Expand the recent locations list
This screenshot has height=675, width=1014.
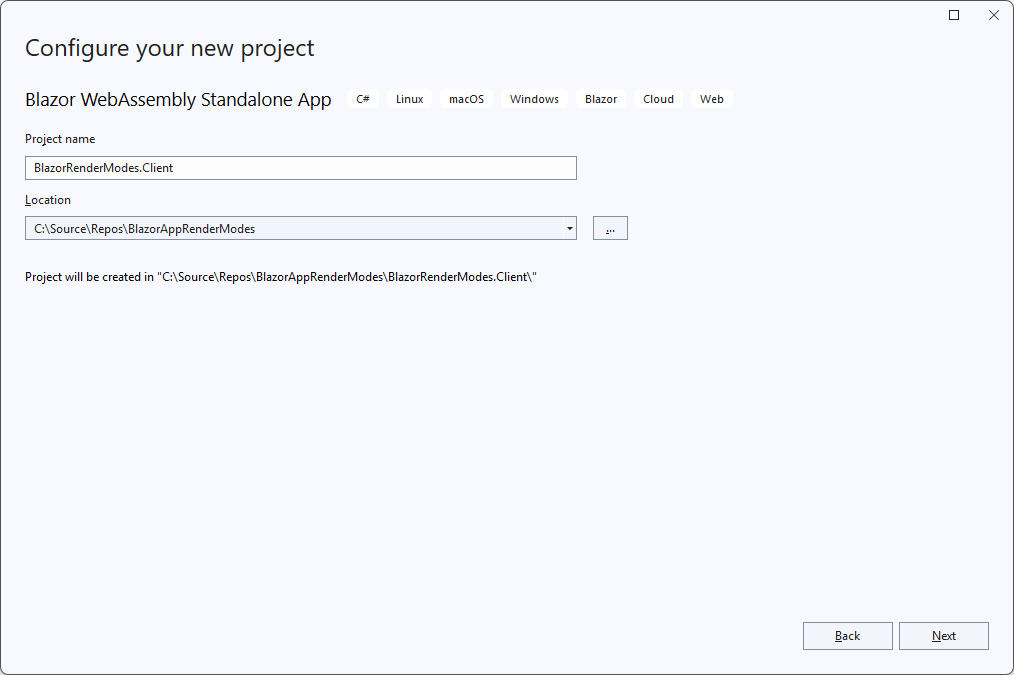pyautogui.click(x=570, y=228)
